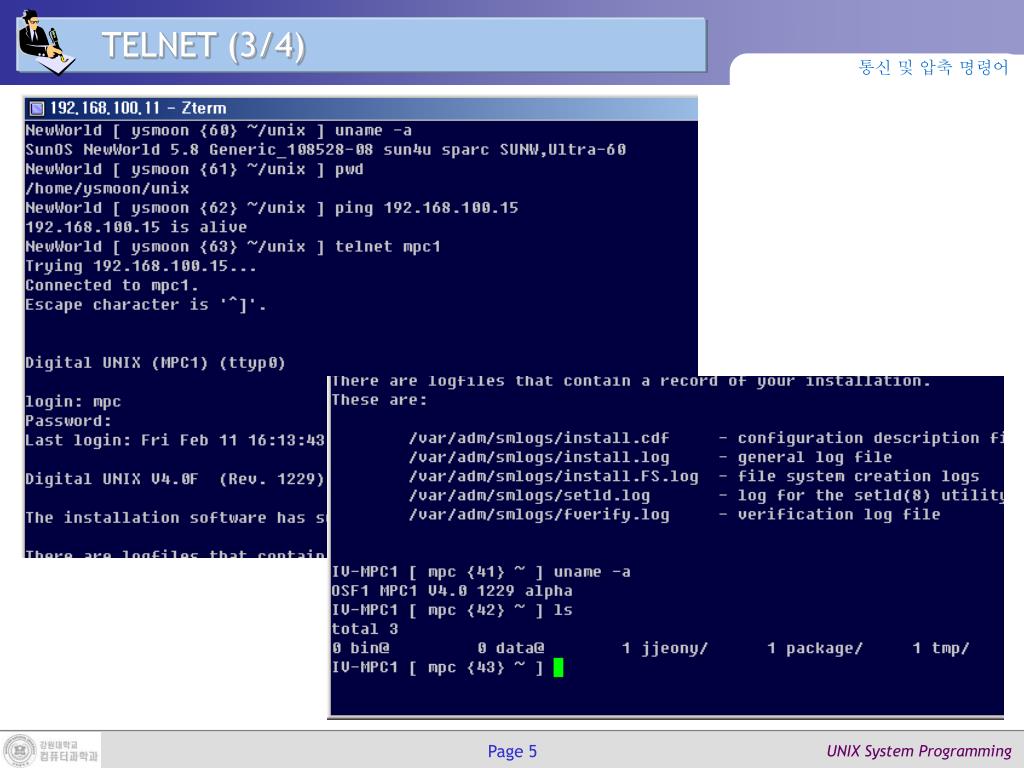Click the 'The installation software has' line
Screen dimensions: 1024x768
175,518
